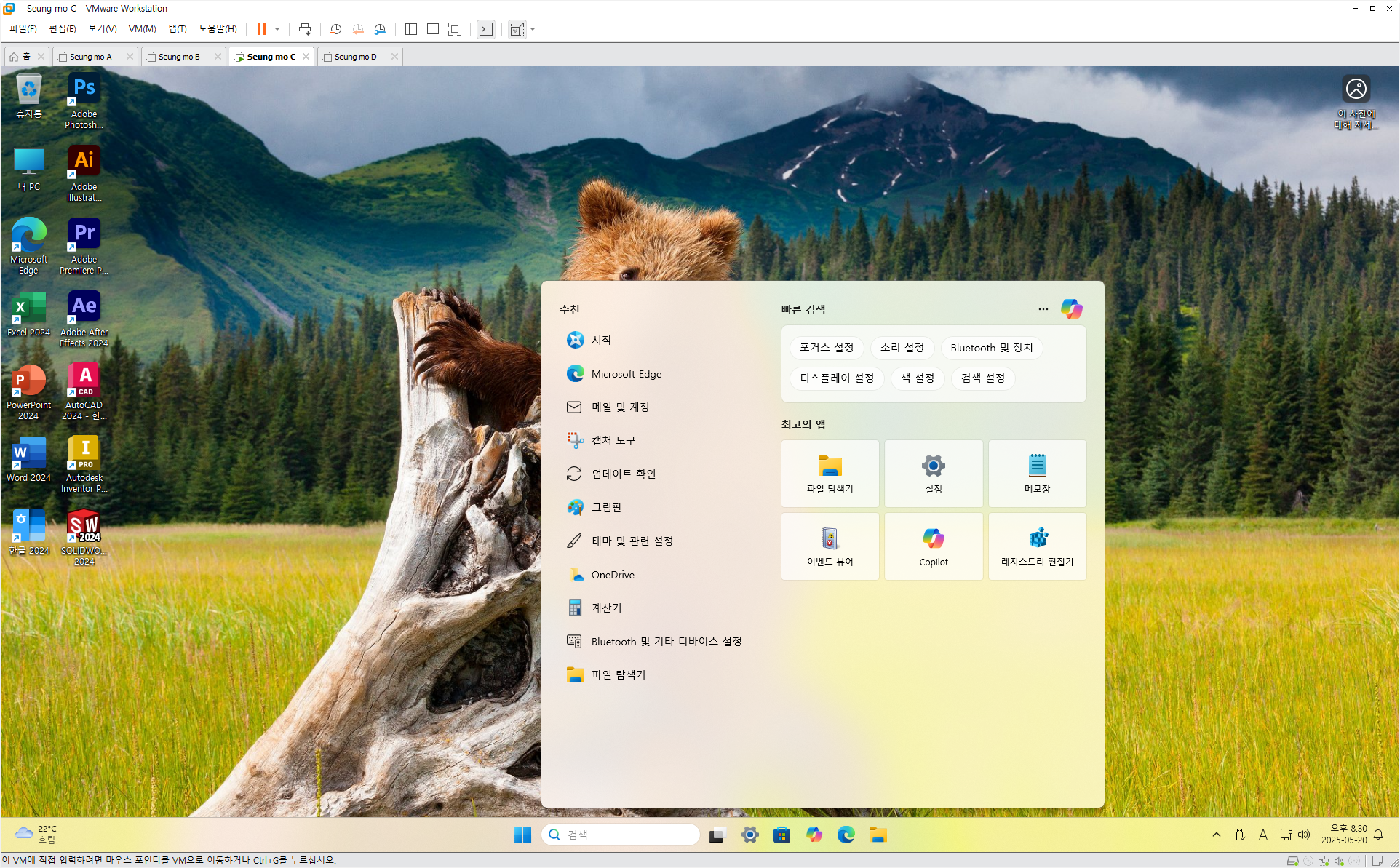
Task: Click the console view toolbar icon
Action: [486, 29]
